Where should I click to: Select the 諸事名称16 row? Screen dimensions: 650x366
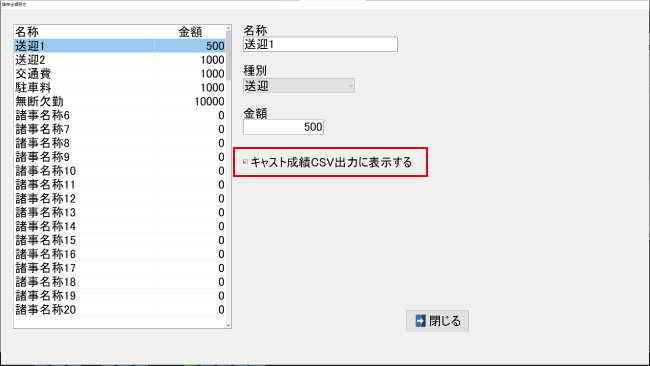pos(120,254)
